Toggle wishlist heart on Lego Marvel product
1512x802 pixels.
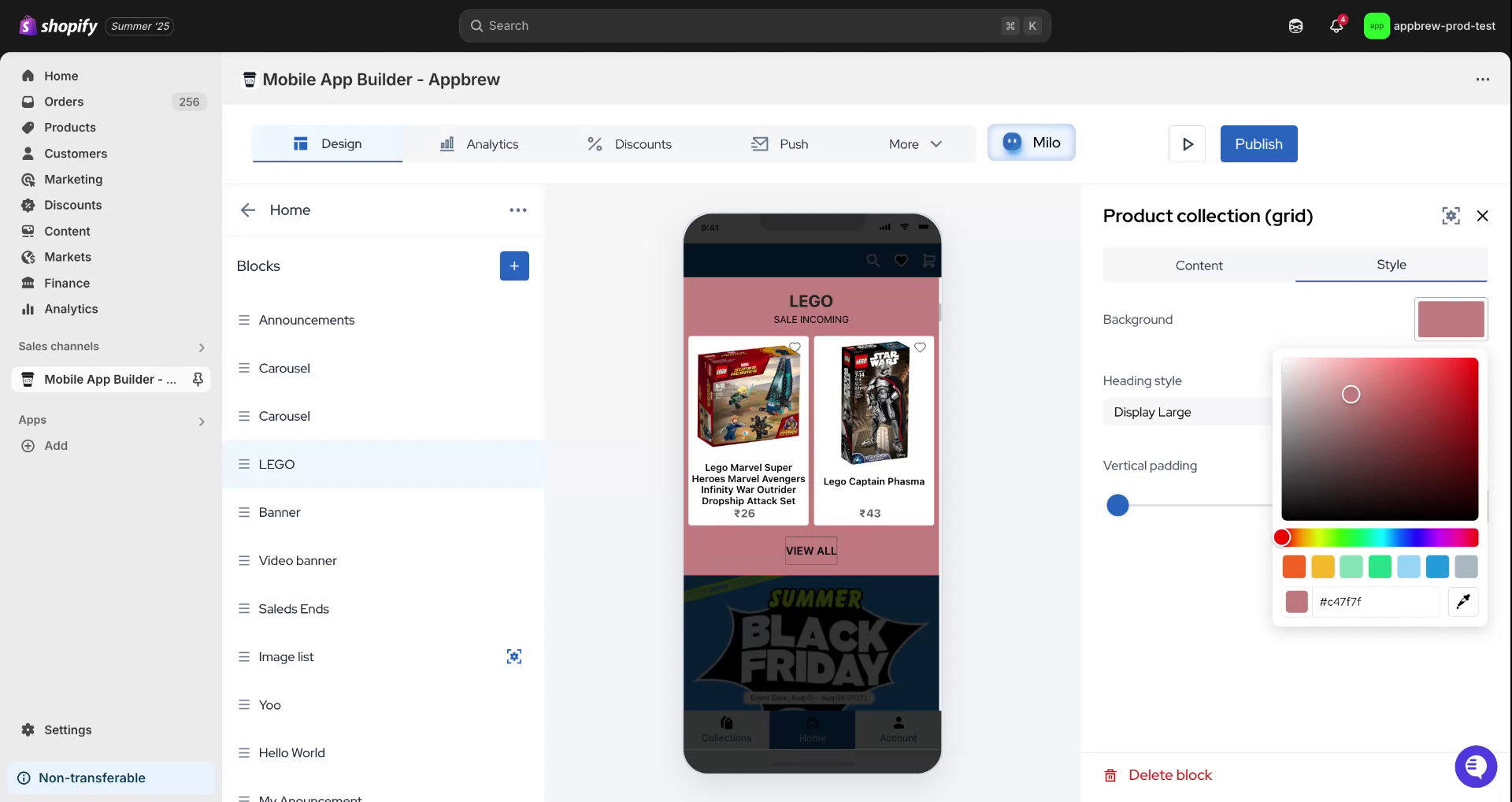(x=795, y=347)
